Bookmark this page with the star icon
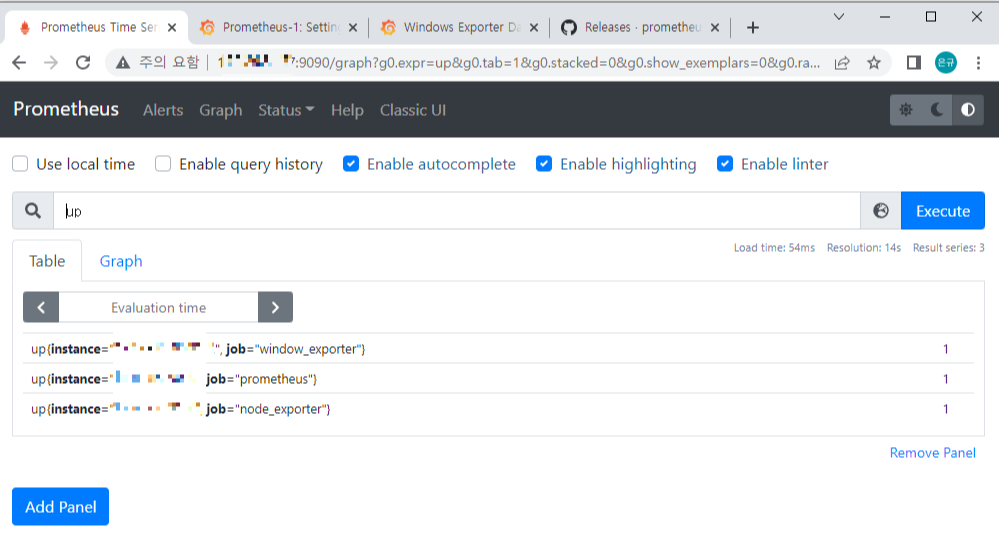The width and height of the screenshot is (999, 558). point(874,62)
